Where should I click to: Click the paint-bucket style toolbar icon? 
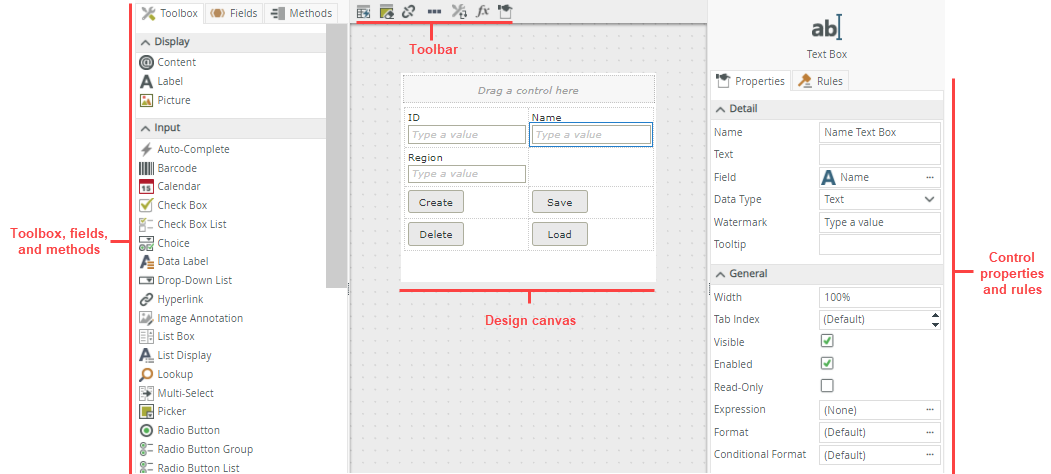pyautogui.click(x=505, y=11)
